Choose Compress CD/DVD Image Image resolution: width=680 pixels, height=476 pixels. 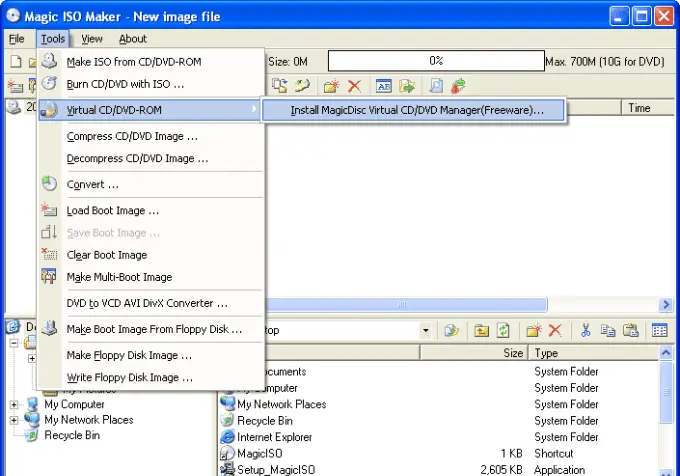click(x=151, y=137)
